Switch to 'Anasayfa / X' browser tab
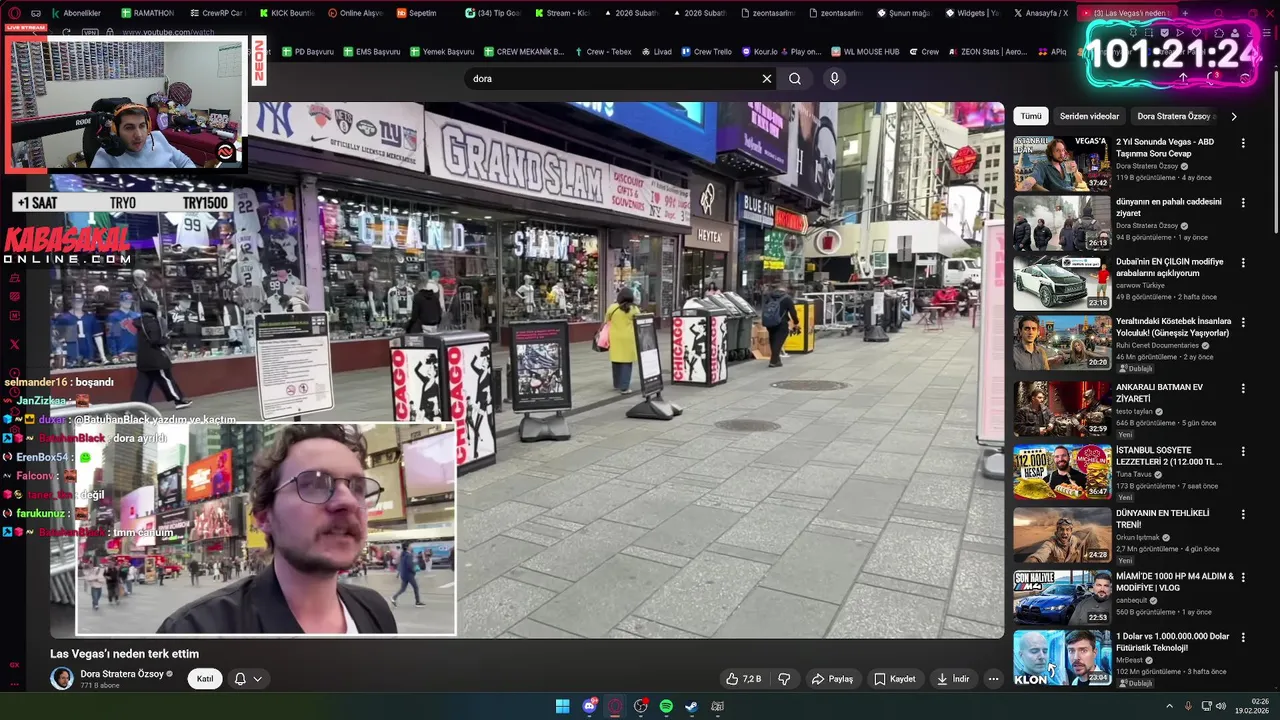 1041,13
